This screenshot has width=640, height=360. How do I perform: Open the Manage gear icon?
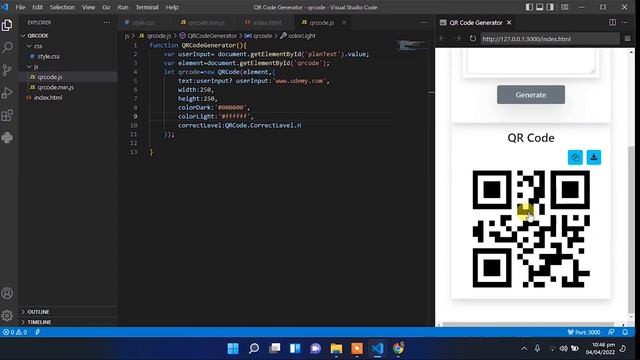pos(7,315)
